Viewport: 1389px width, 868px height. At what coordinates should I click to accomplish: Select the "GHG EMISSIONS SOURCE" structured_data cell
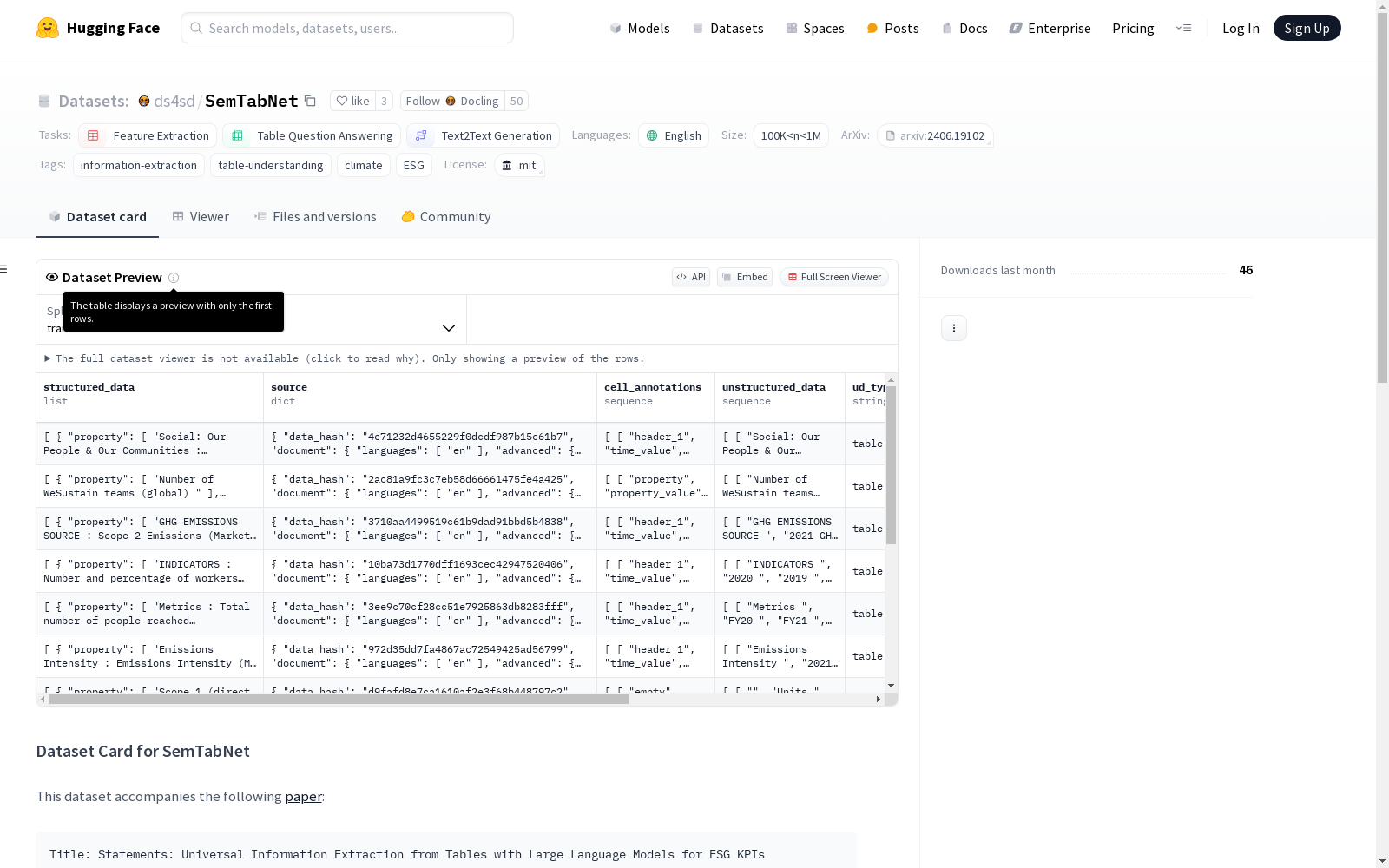pyautogui.click(x=149, y=529)
